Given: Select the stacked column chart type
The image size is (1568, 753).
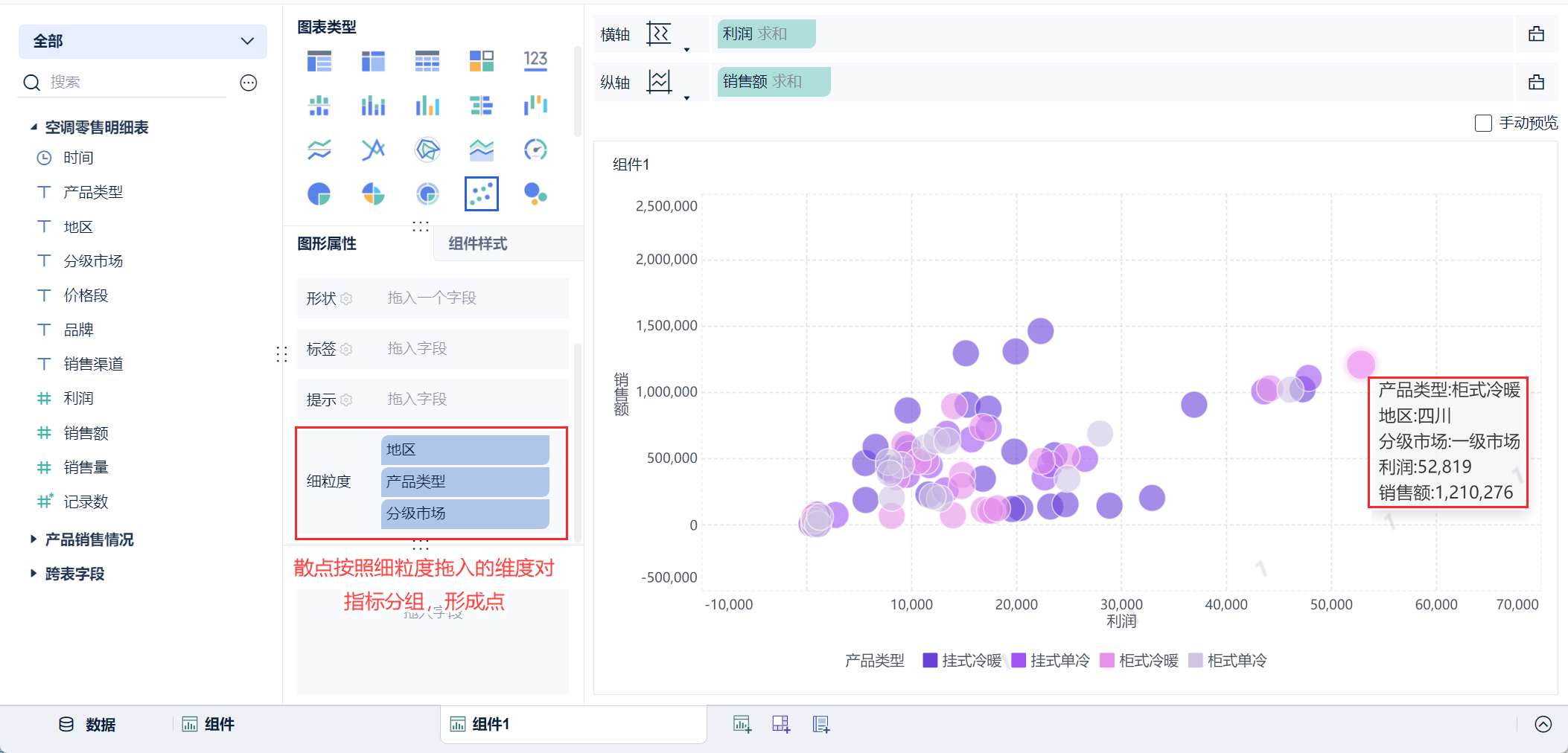Looking at the screenshot, I should (373, 106).
